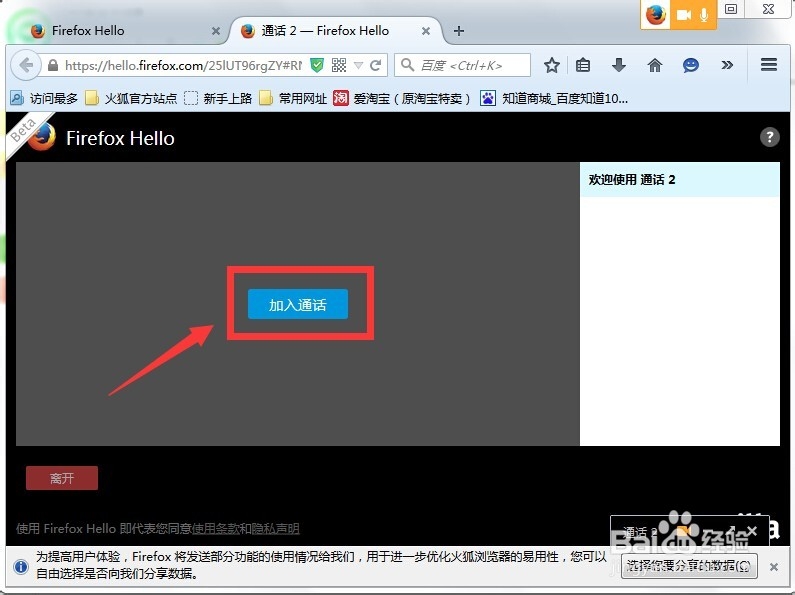
Task: Open the Firefox Hello chat smiley icon
Action: pyautogui.click(x=691, y=65)
